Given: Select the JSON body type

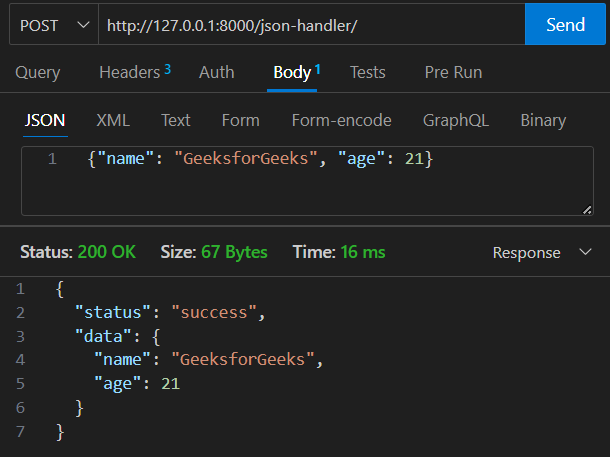Looking at the screenshot, I should 44,120.
